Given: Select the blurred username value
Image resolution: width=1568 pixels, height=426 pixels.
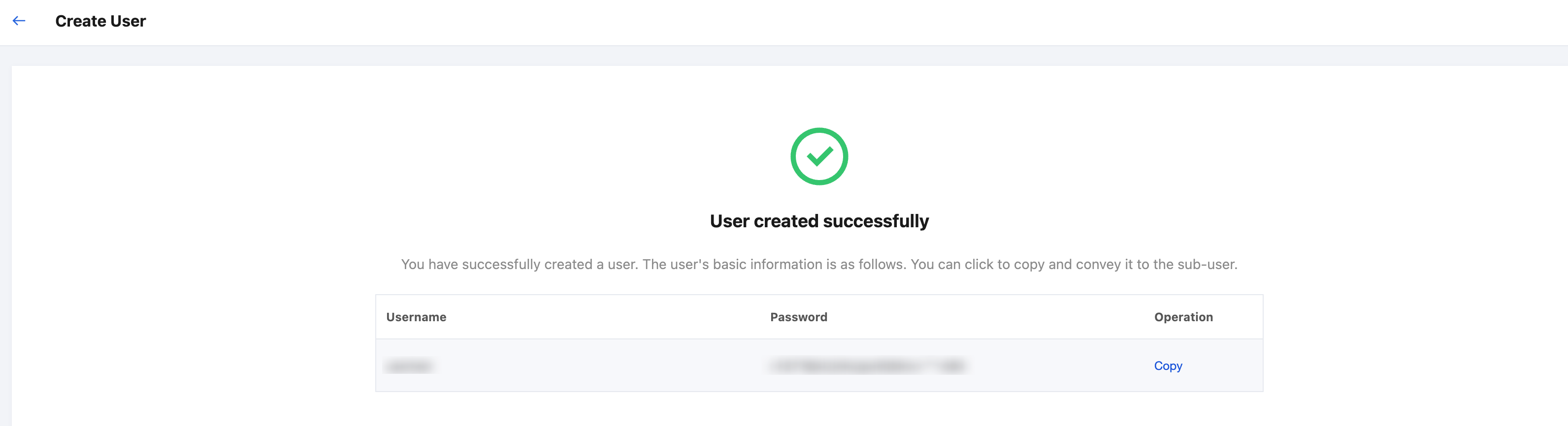Looking at the screenshot, I should [x=408, y=366].
